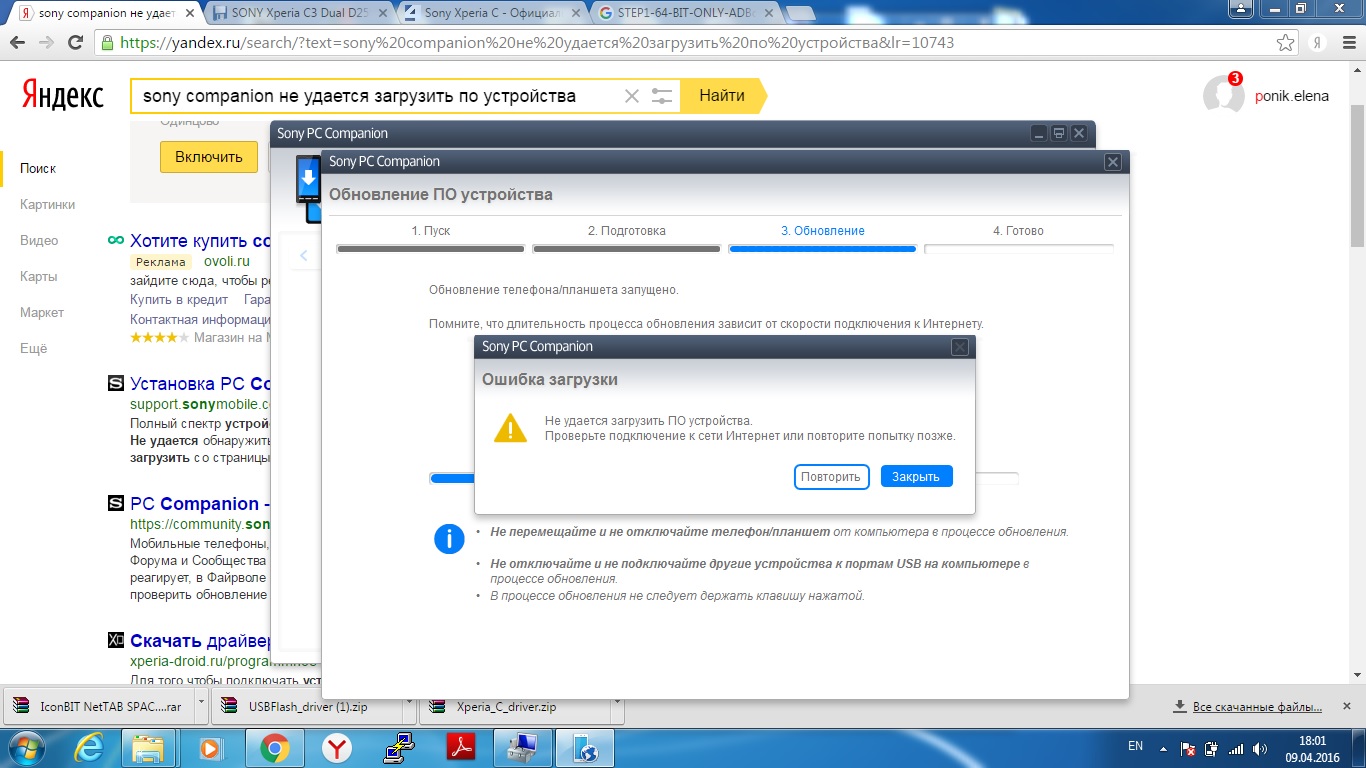Select Маркет in Yandex sidebar
Screen dimensions: 1366x768
(42, 313)
